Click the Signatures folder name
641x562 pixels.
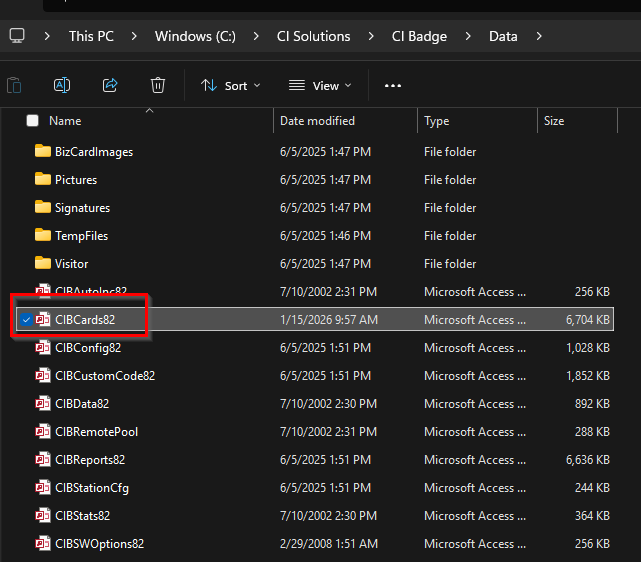[x=83, y=208]
